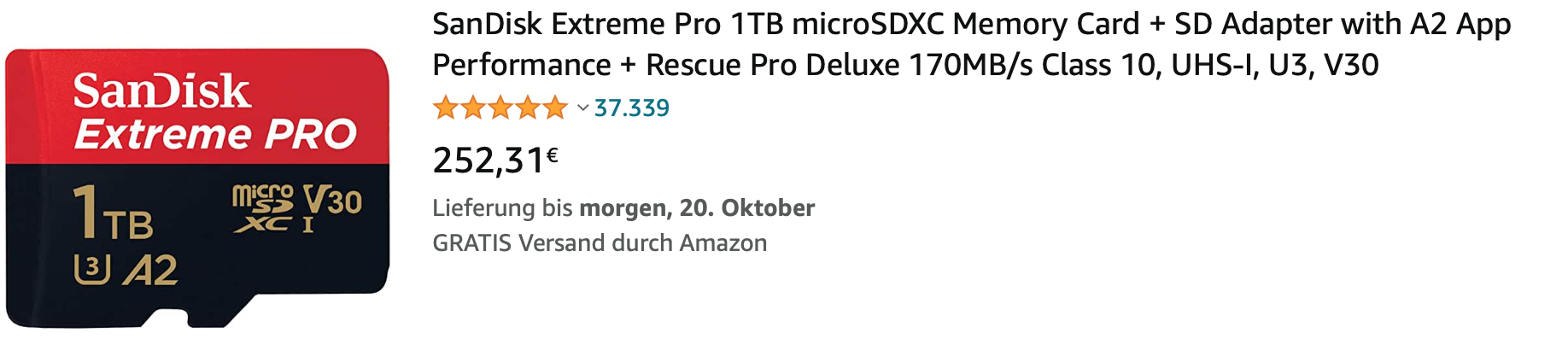The height and width of the screenshot is (350, 1568).
Task: Expand the rating breakdown chevron
Action: [x=582, y=108]
